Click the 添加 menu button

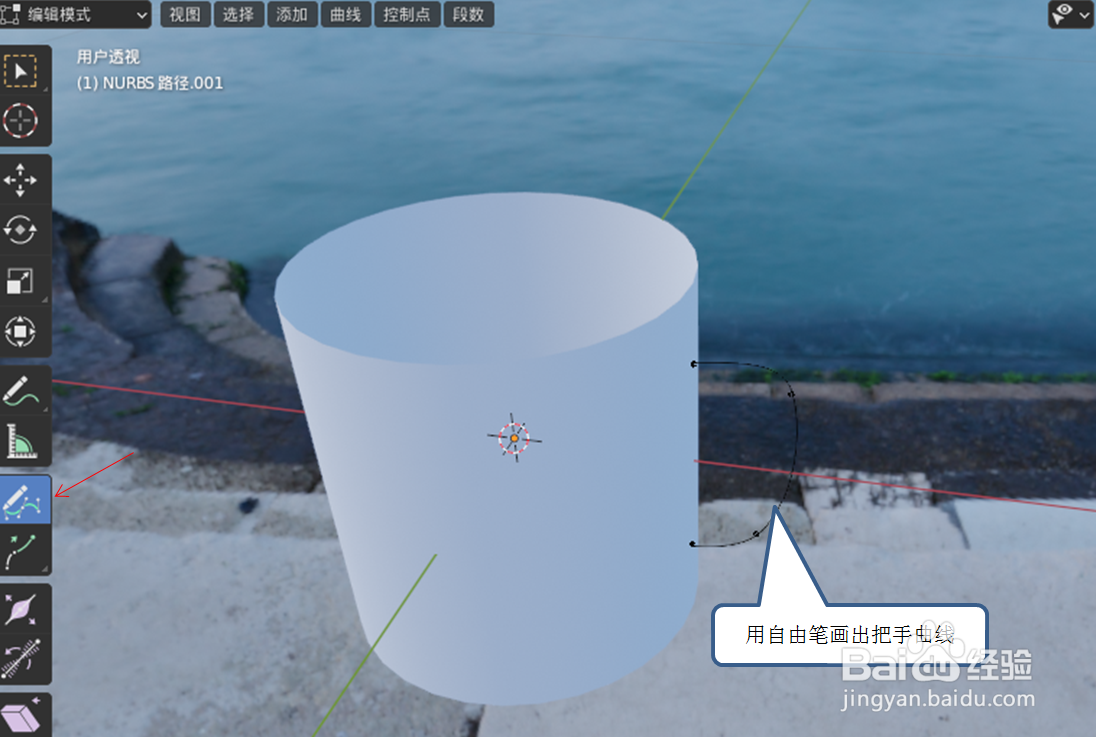click(292, 15)
